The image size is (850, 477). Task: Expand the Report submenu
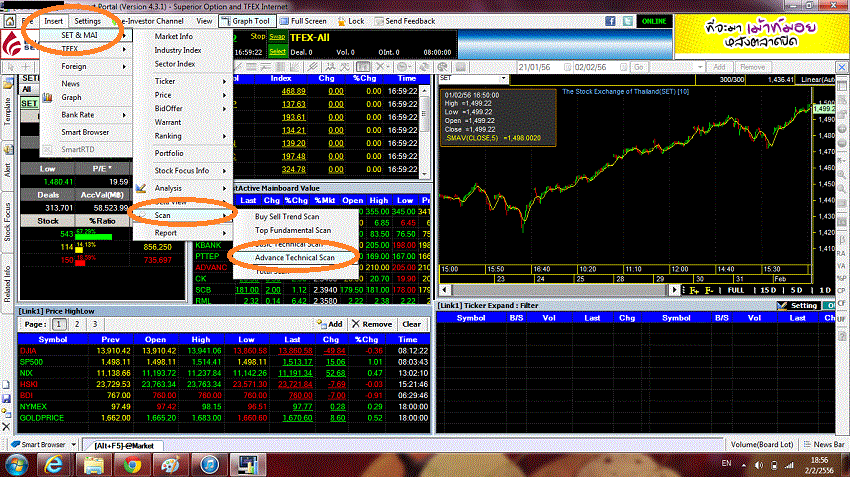pos(183,233)
